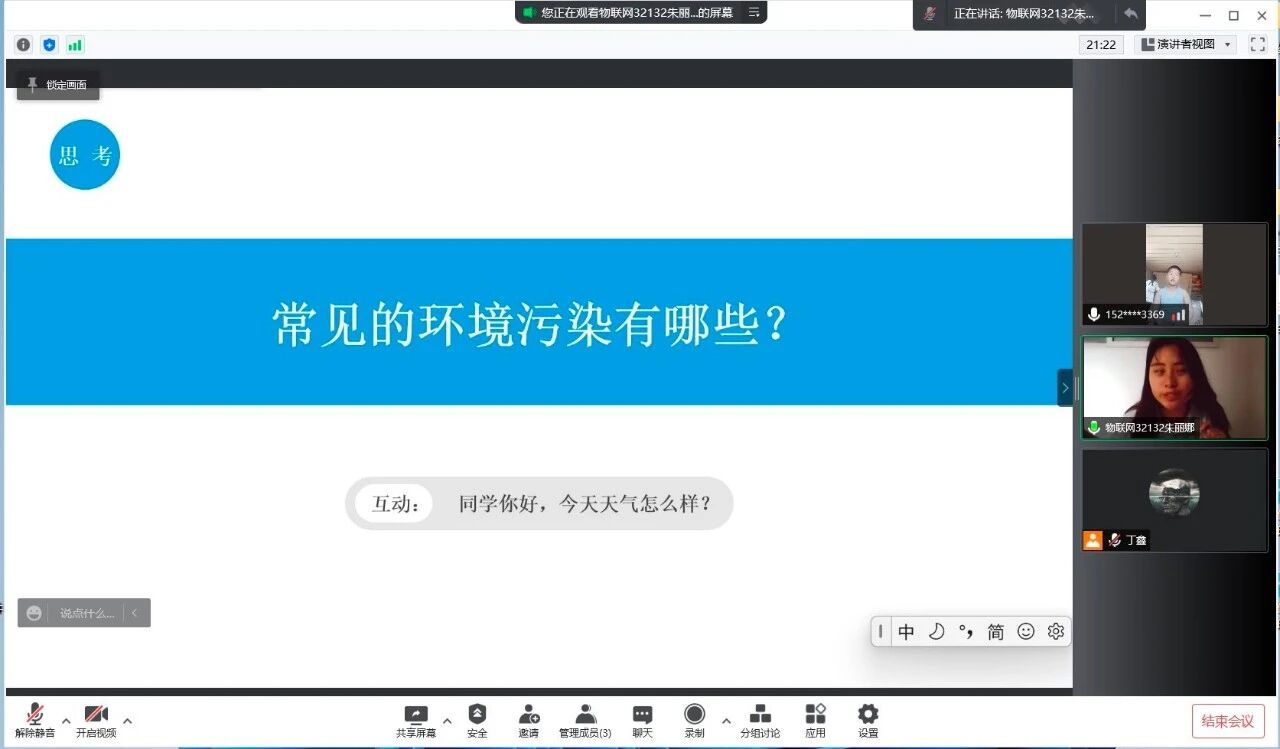Image resolution: width=1280 pixels, height=749 pixels.
Task: Toggle the Chinese/English input mode in the IME bar
Action: coord(906,632)
